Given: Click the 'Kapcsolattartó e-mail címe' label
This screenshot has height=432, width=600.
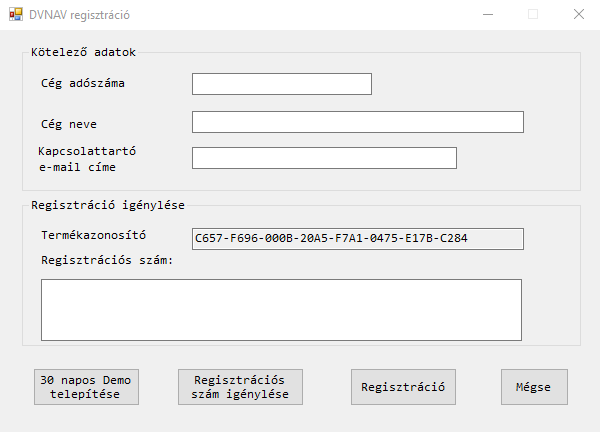Looking at the screenshot, I should tap(86, 159).
